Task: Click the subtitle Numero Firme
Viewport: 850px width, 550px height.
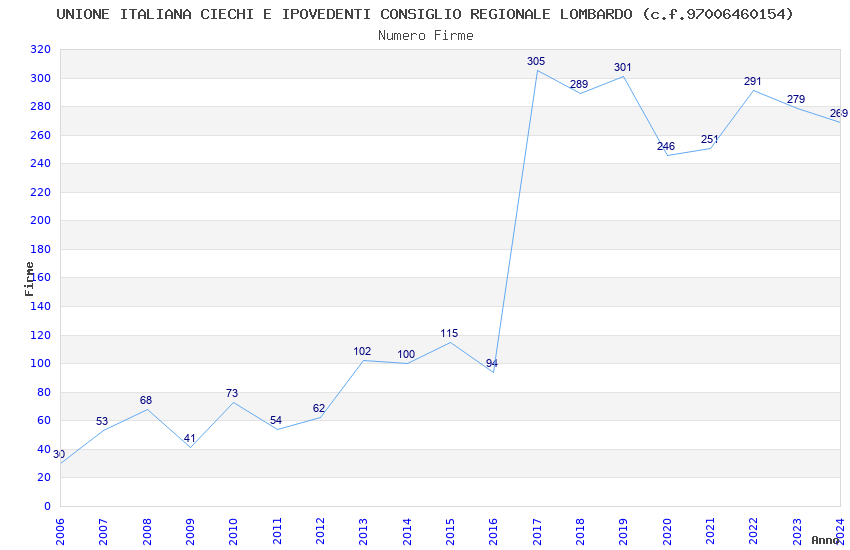Action: tap(426, 36)
